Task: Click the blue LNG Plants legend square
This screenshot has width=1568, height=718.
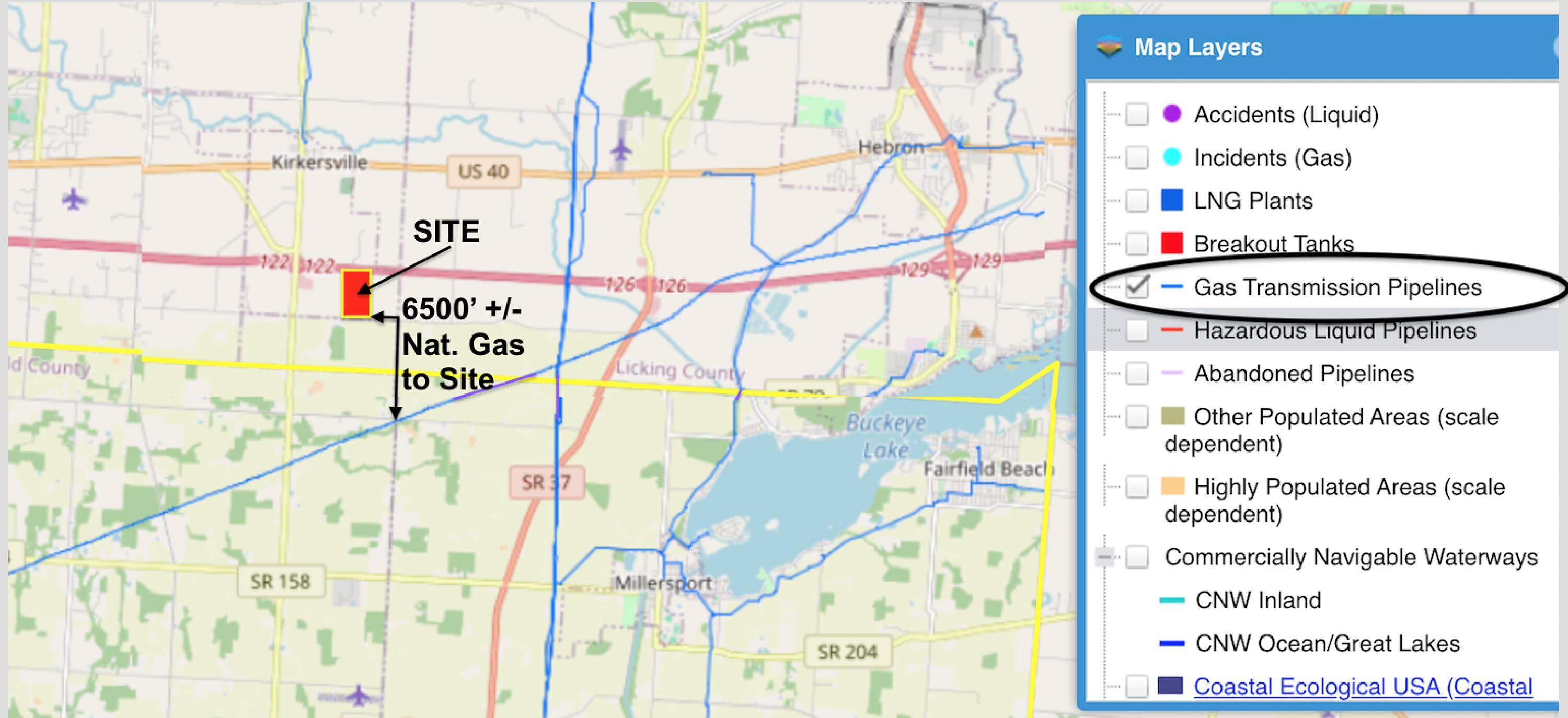Action: 1172,200
